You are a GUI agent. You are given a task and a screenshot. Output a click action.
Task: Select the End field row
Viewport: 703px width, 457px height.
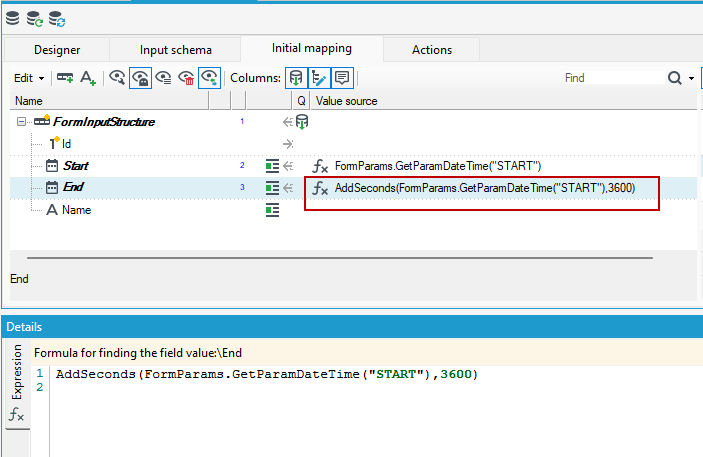pos(353,188)
